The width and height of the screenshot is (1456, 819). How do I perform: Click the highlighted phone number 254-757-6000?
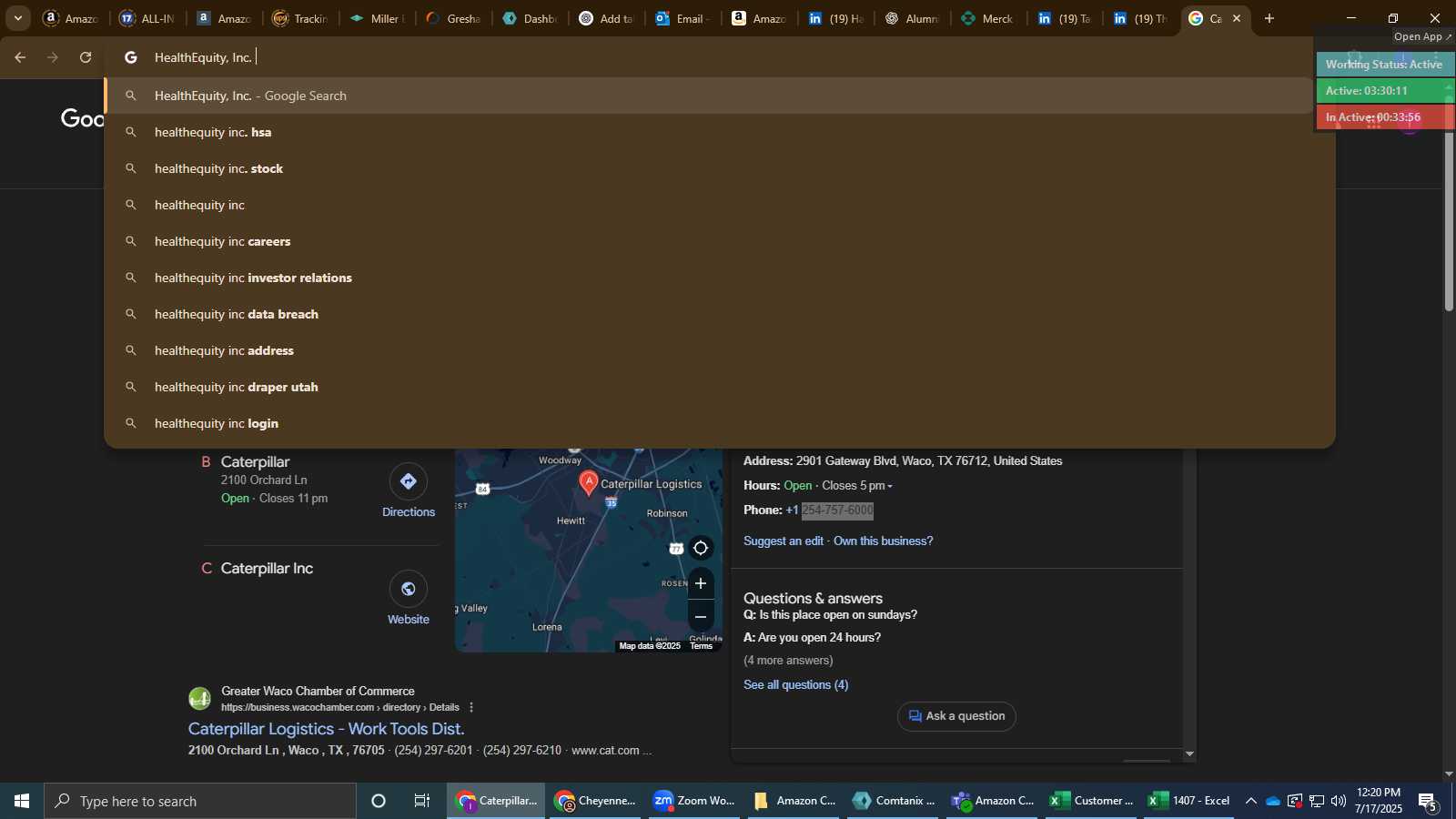[837, 511]
